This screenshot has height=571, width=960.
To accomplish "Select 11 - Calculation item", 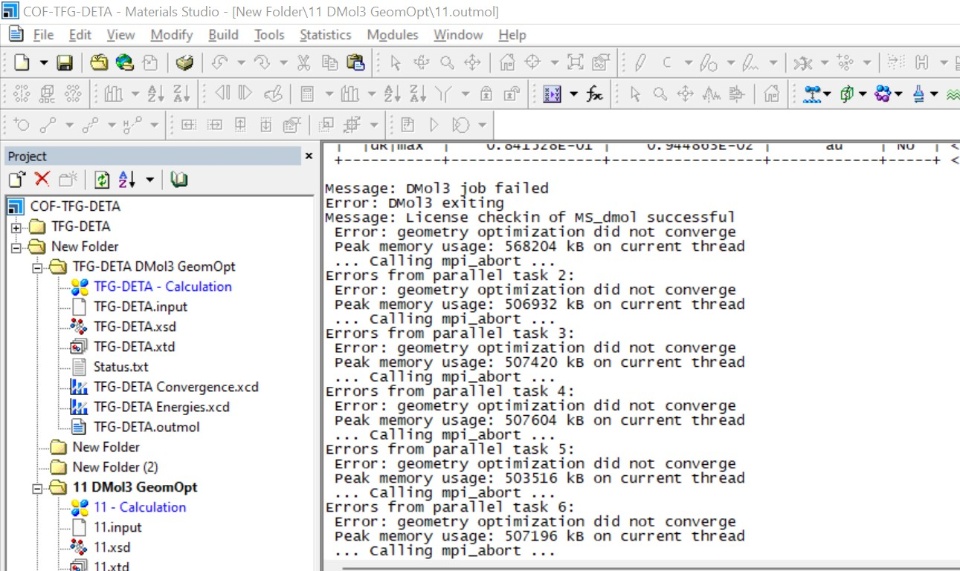I will [140, 507].
